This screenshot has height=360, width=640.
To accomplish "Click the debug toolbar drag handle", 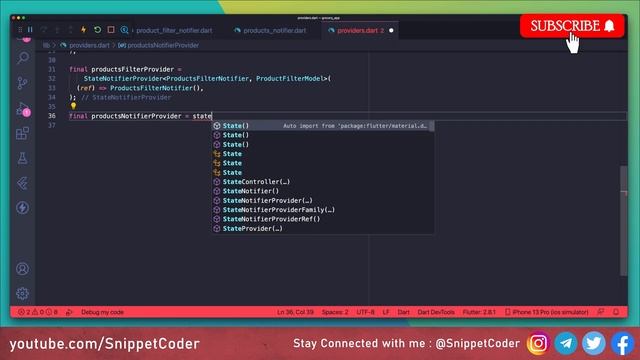I will click(x=20, y=30).
